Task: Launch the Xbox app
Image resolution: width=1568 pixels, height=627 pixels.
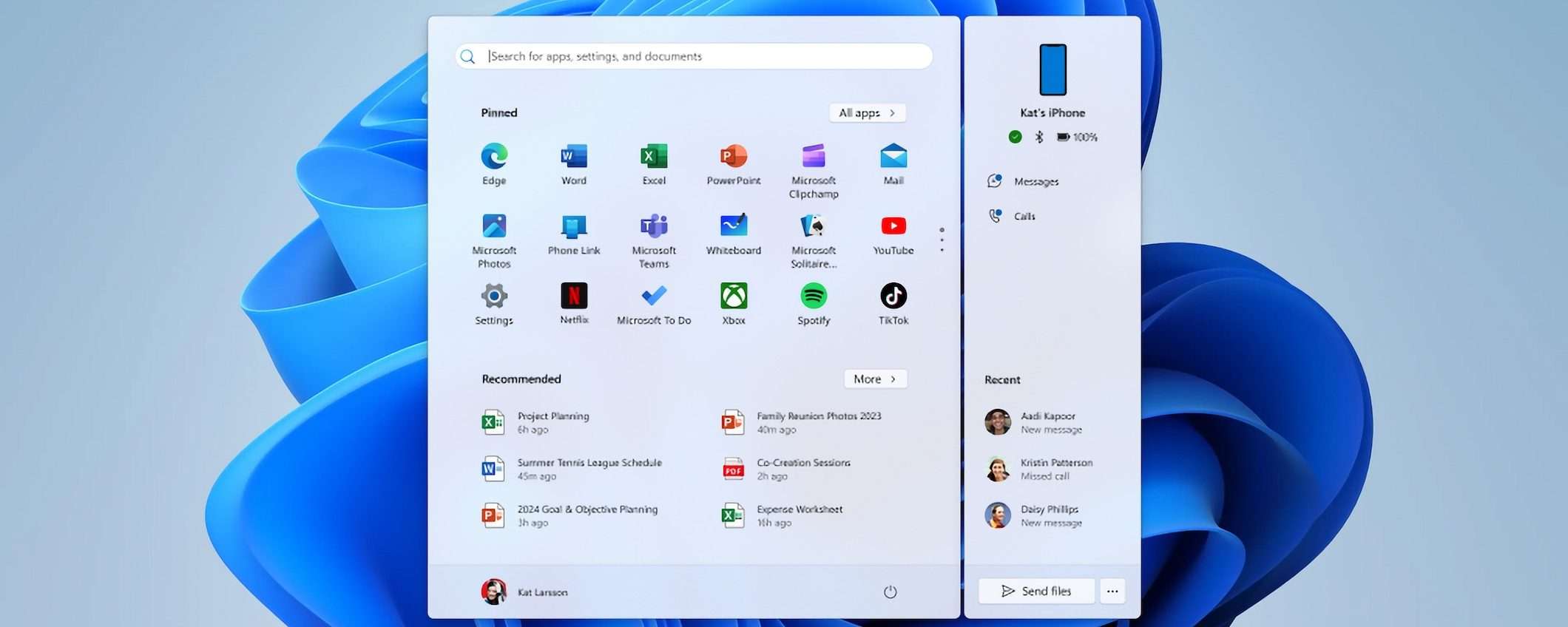Action: click(x=734, y=304)
